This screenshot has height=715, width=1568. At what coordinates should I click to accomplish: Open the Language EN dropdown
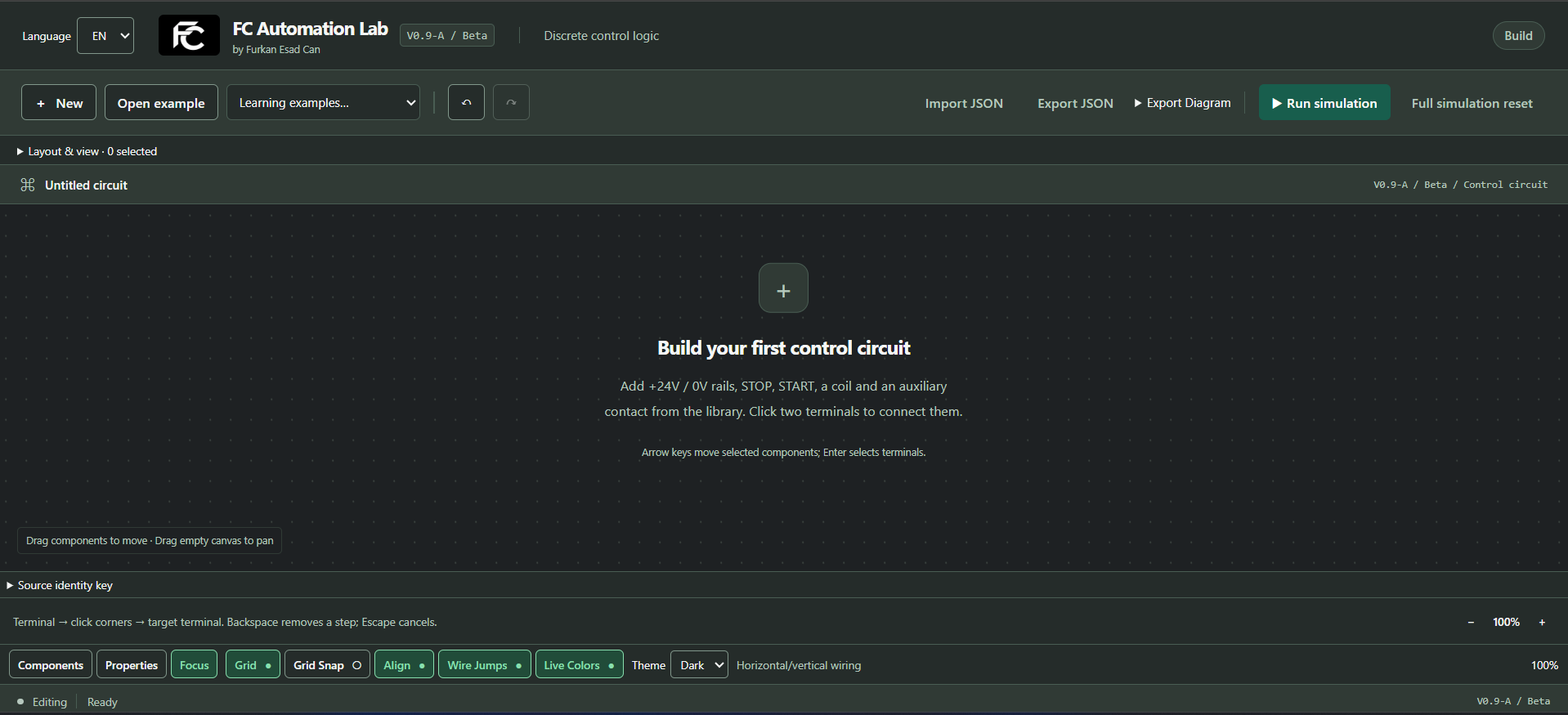click(105, 36)
